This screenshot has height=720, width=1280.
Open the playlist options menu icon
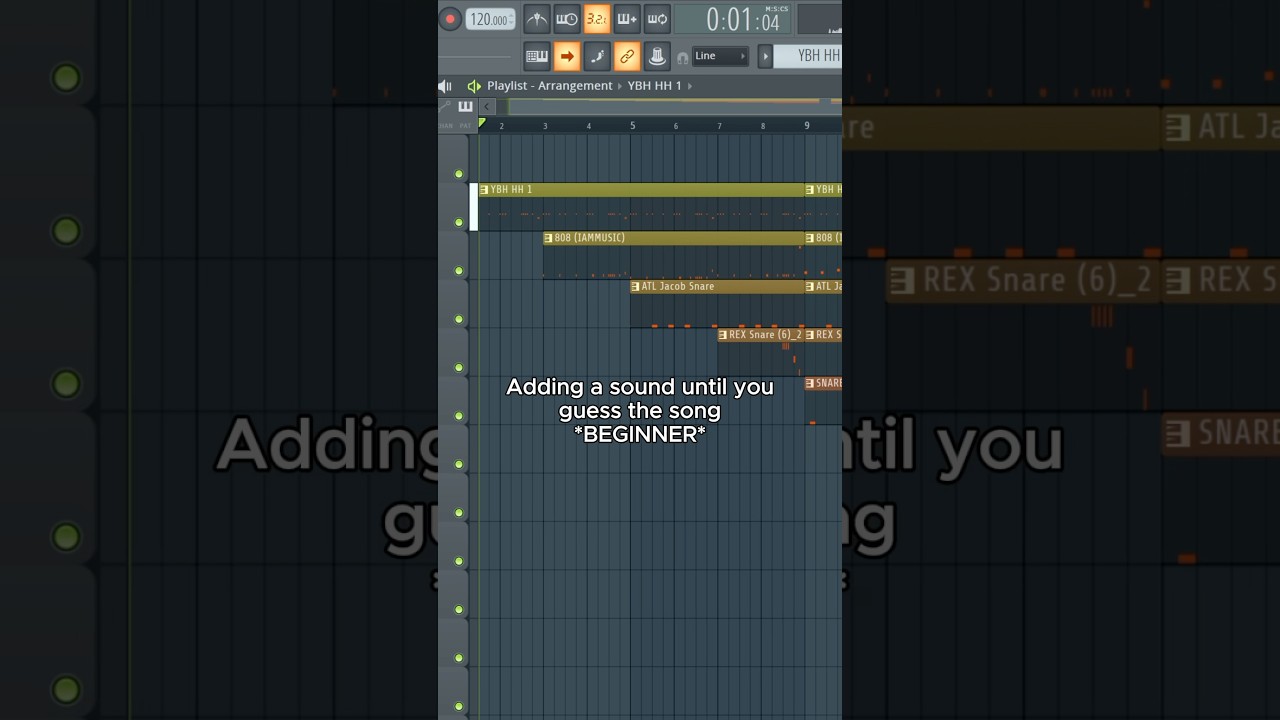tap(445, 86)
